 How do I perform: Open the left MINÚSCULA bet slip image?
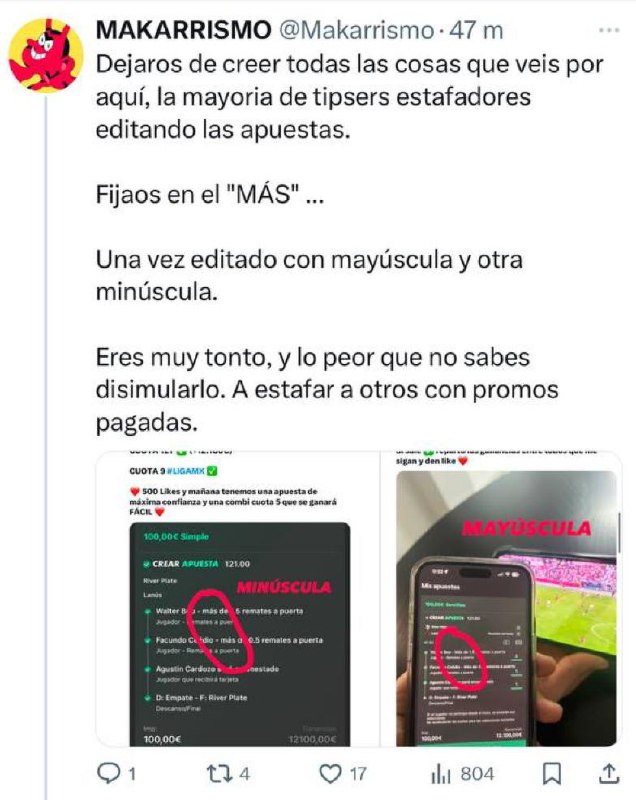click(x=238, y=598)
